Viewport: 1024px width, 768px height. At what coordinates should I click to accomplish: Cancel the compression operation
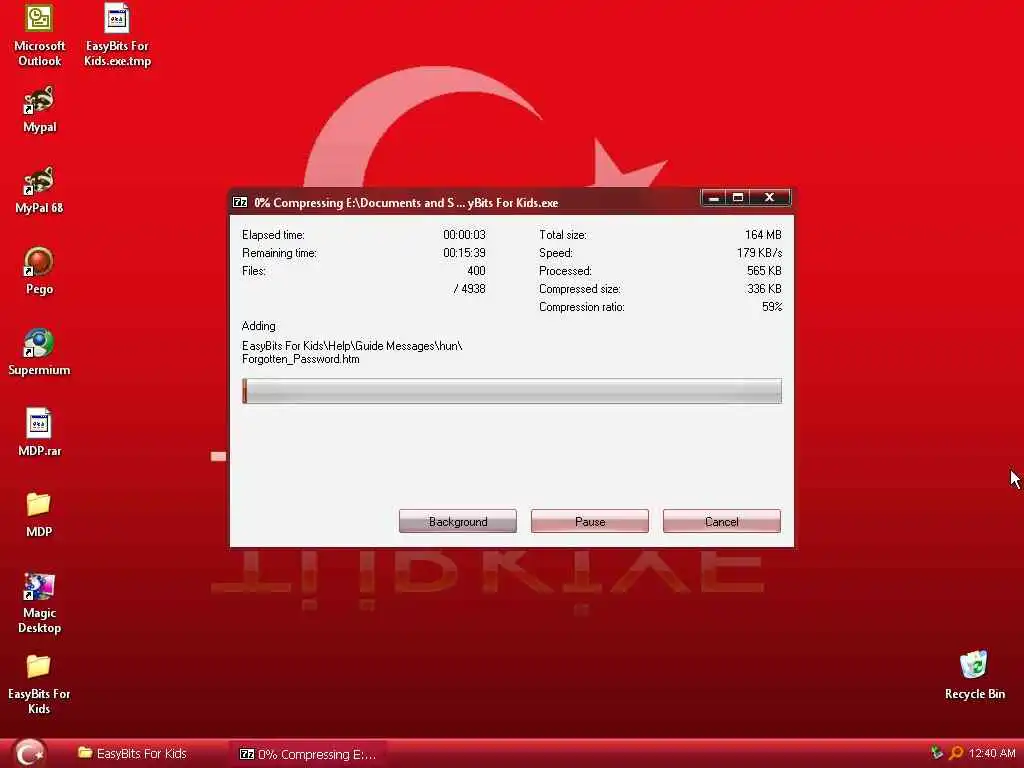click(x=722, y=521)
